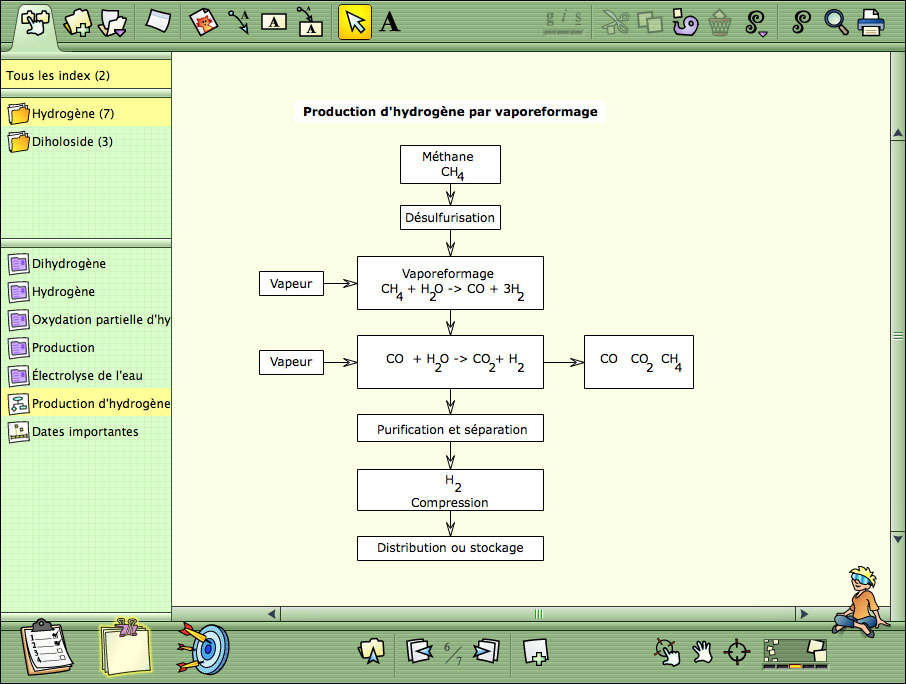Viewport: 906px width, 684px height.
Task: Select Tous les index (2) header
Action: point(86,75)
